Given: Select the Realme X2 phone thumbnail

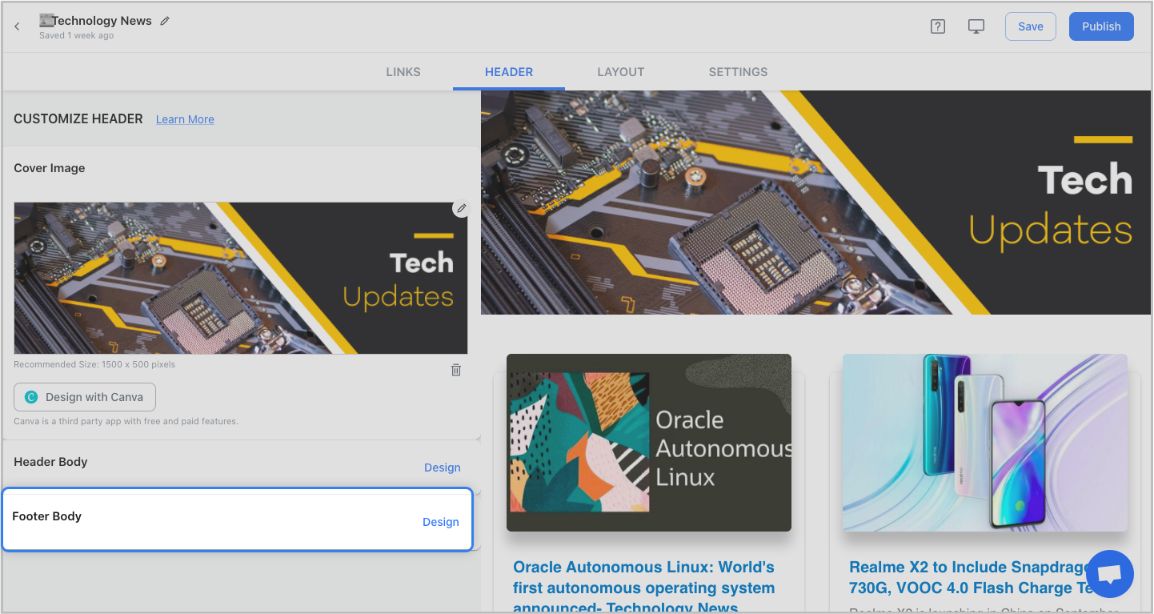Looking at the screenshot, I should pyautogui.click(x=984, y=442).
